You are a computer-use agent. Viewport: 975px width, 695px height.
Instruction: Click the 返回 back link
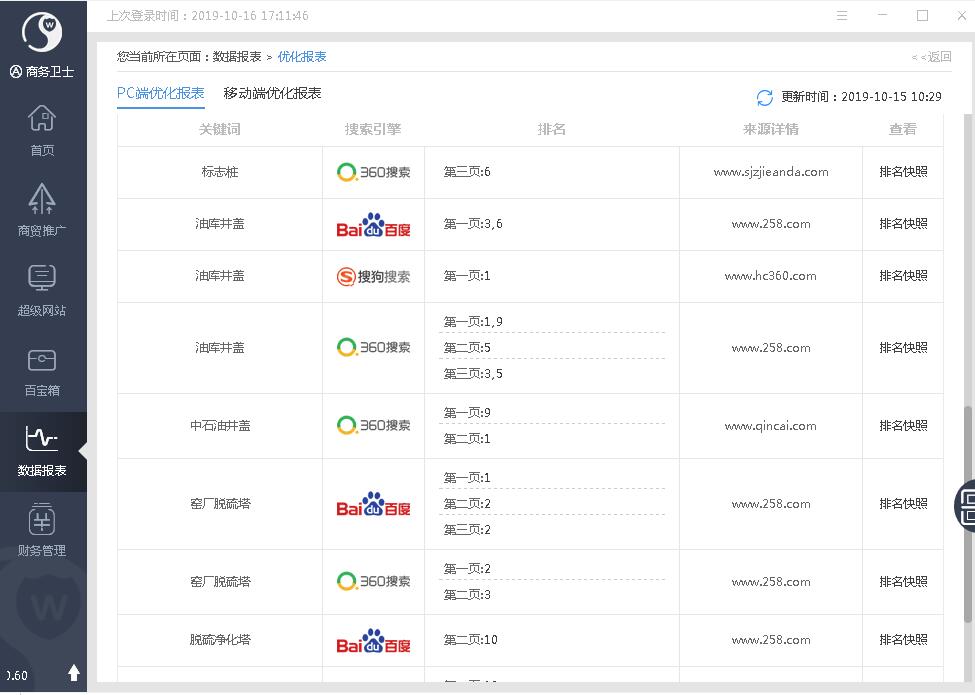[x=932, y=57]
